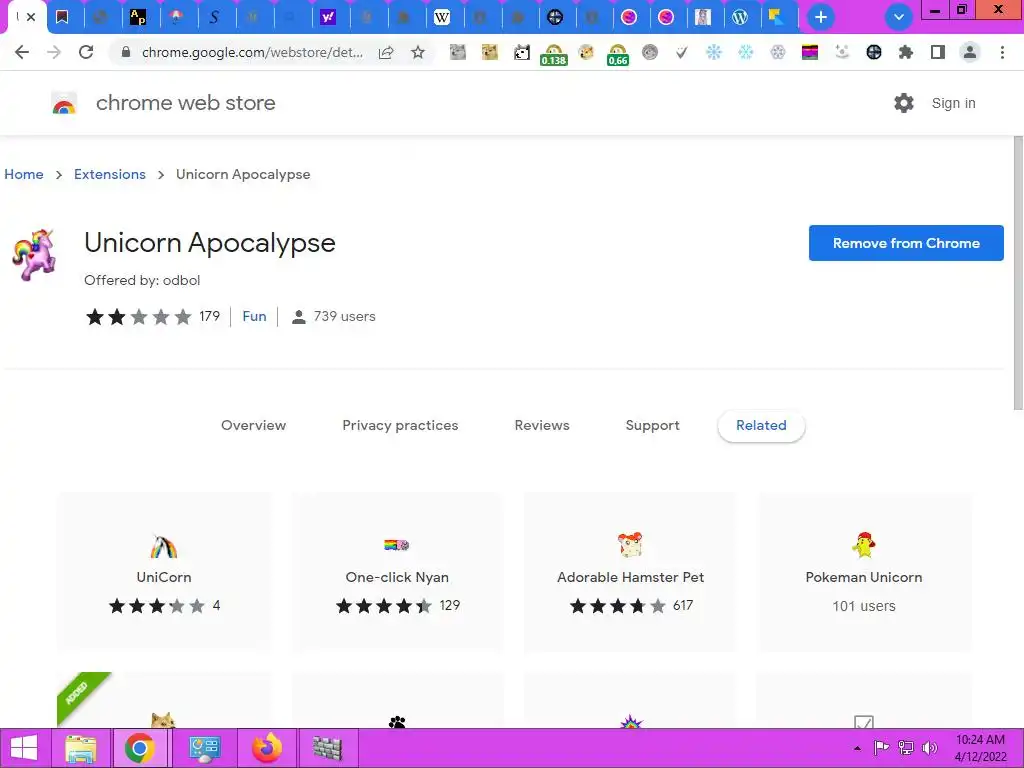
Task: Open the Privacy practices tab
Action: tap(400, 425)
